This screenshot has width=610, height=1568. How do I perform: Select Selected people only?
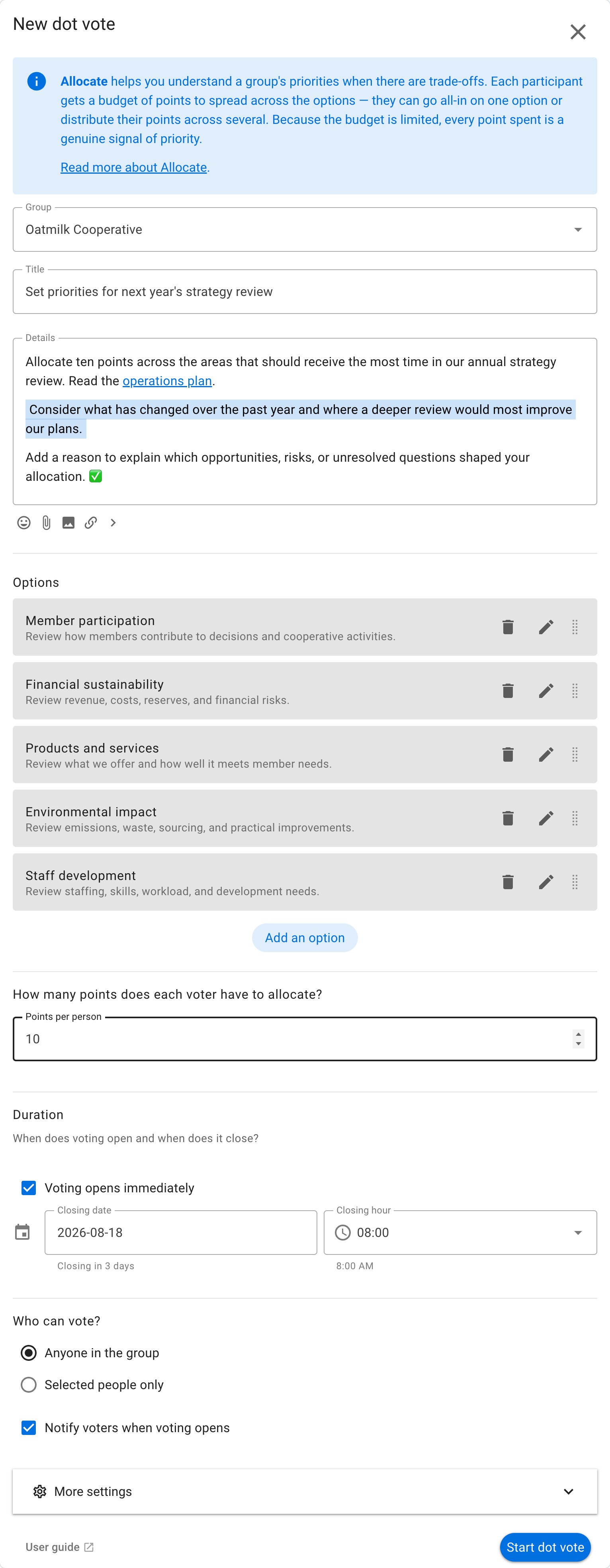click(x=29, y=1385)
